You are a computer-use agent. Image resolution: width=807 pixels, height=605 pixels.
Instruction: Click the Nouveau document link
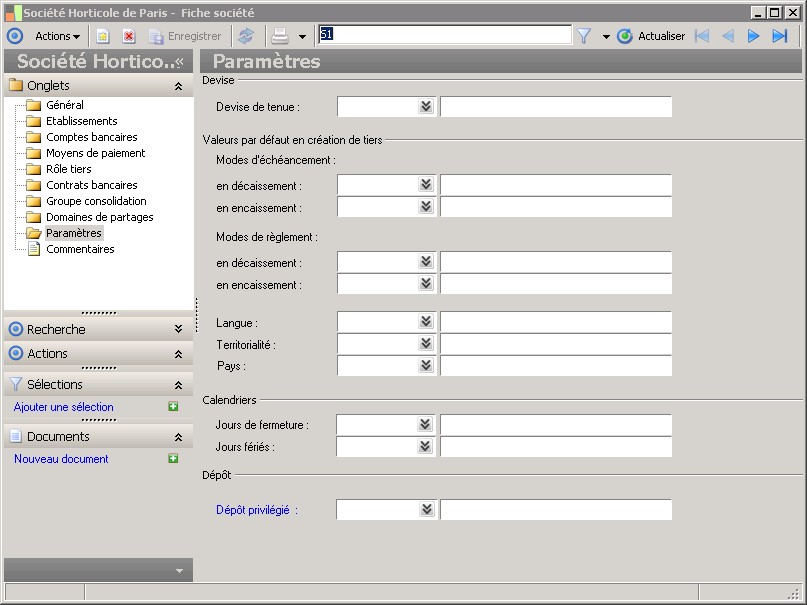(61, 459)
